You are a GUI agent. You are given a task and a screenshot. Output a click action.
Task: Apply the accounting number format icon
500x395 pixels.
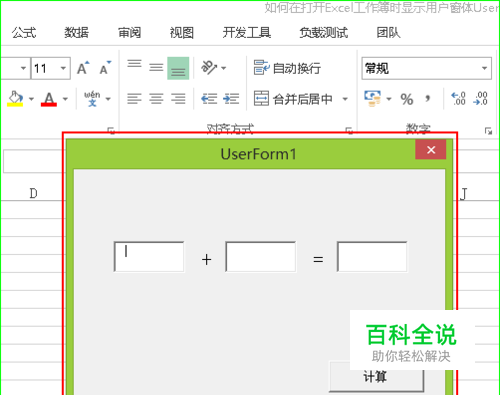tap(372, 99)
